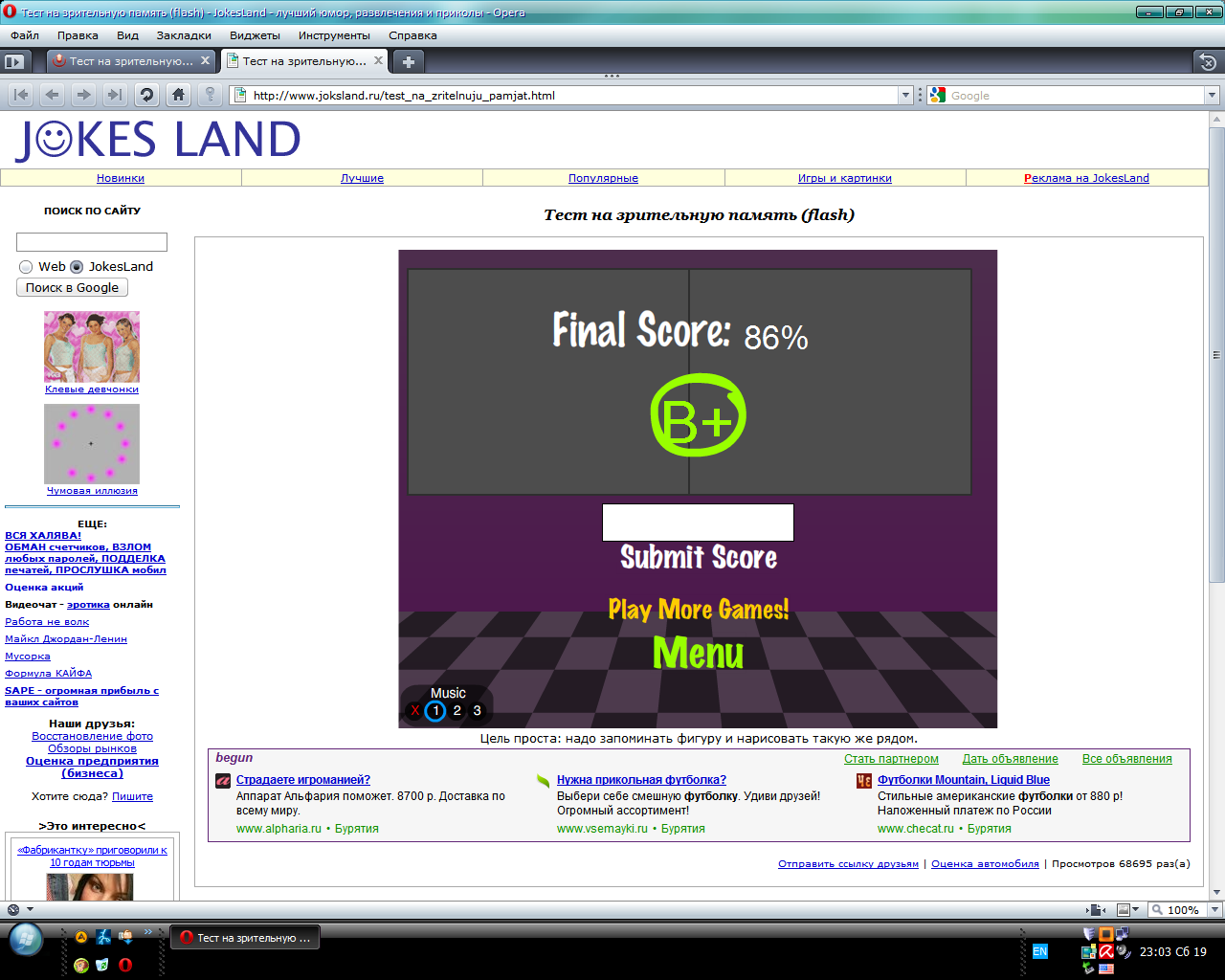Open the Google search engine dropdown
This screenshot has width=1225, height=980.
pyautogui.click(x=1211, y=95)
